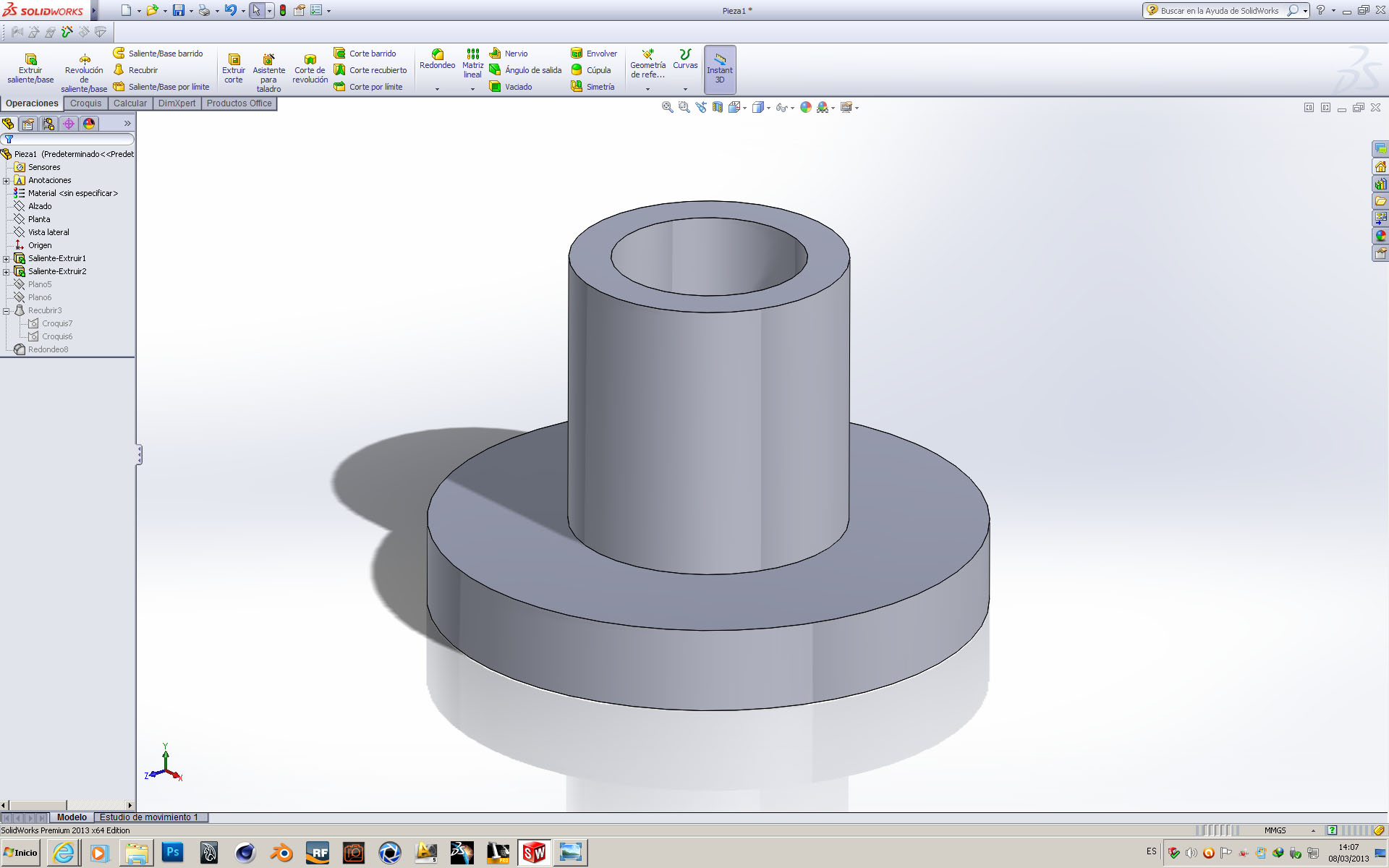Select Revolución de saliente/base tool
The image size is (1389, 868).
coord(84,72)
